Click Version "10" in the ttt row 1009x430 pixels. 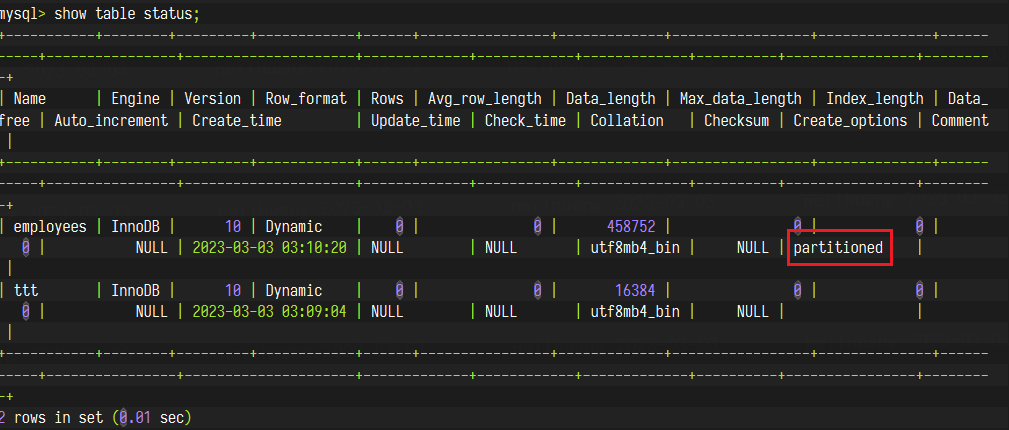click(x=232, y=290)
